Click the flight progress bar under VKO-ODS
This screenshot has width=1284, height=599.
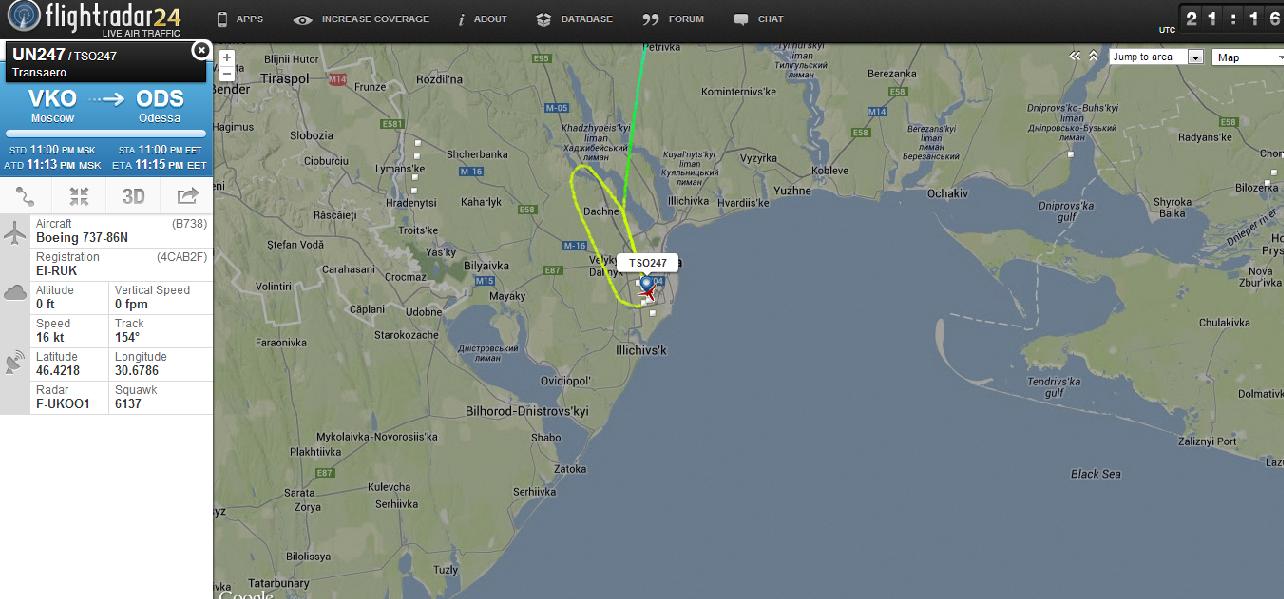[x=106, y=133]
